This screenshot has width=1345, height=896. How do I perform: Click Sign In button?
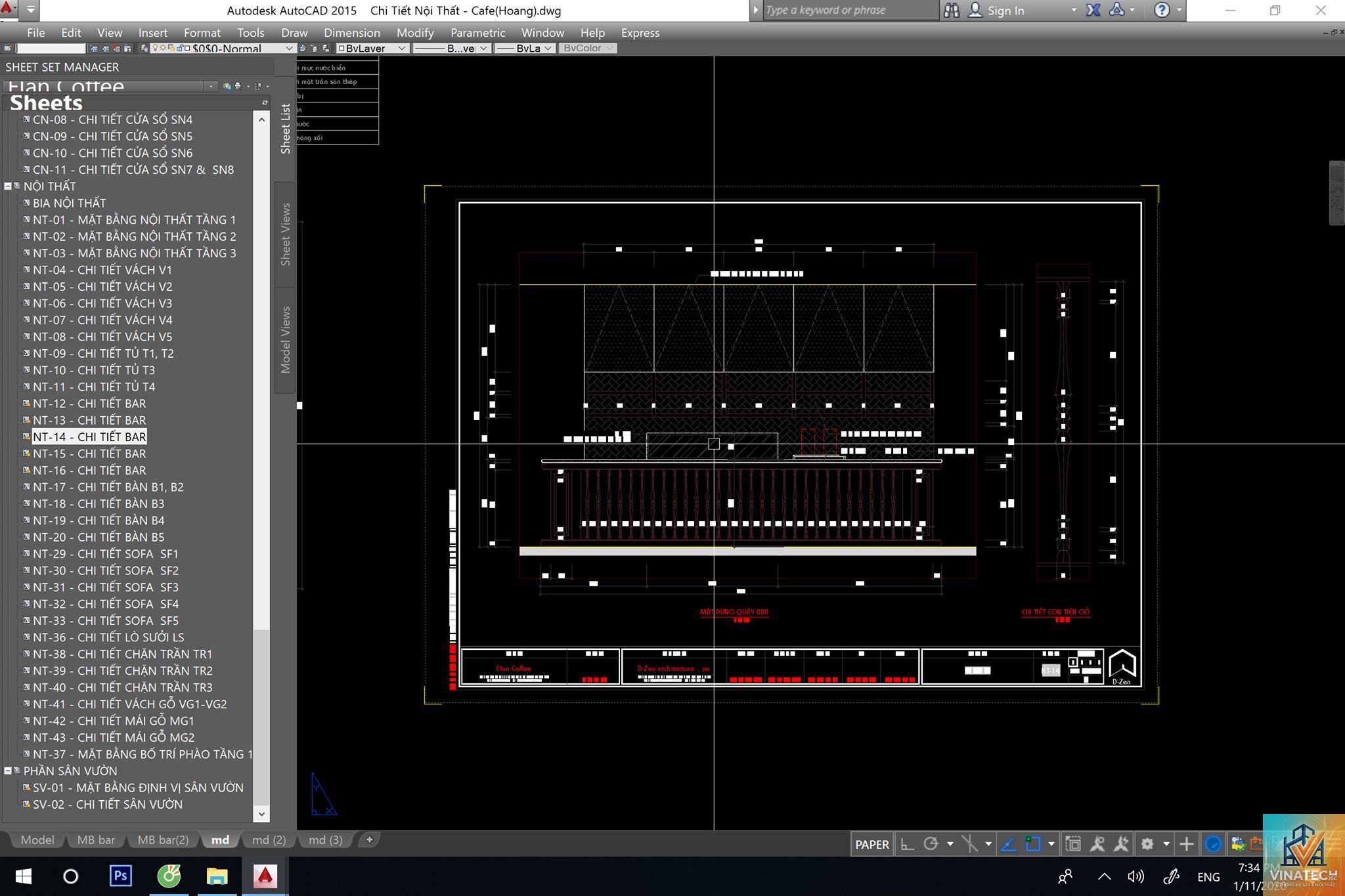pos(1005,11)
